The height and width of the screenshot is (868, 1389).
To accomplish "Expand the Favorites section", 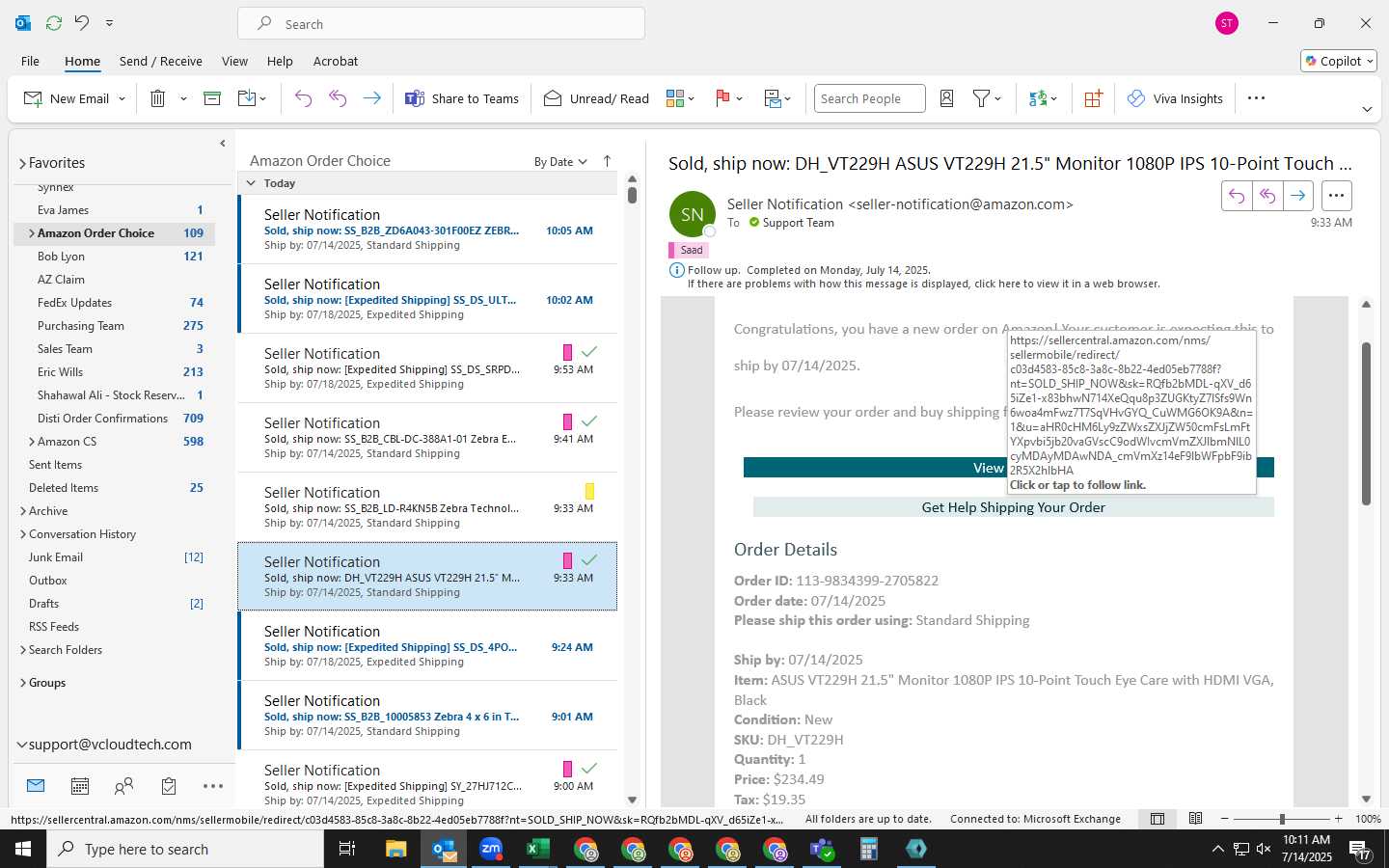I will tap(22, 163).
